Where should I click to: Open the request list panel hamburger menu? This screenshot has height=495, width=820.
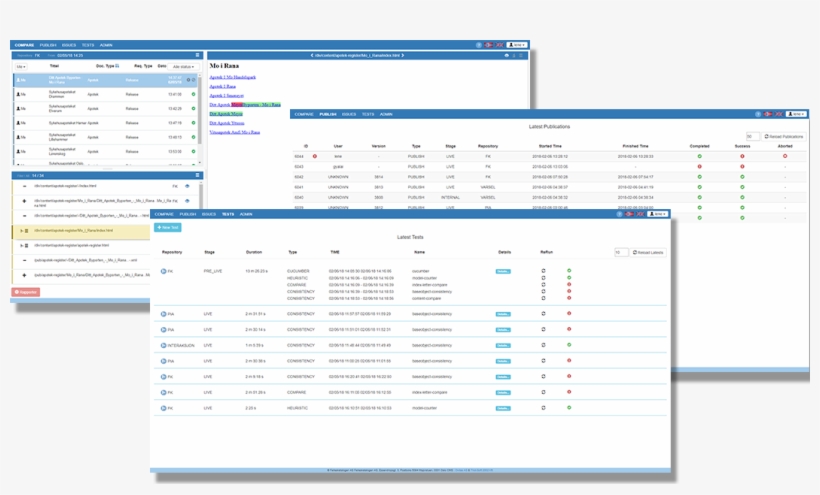197,55
